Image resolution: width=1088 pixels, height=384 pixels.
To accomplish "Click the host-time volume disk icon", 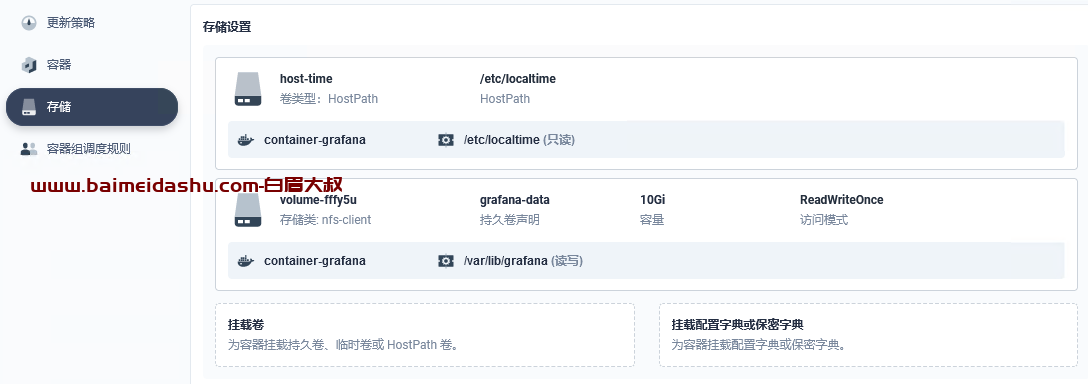I will pos(248,89).
